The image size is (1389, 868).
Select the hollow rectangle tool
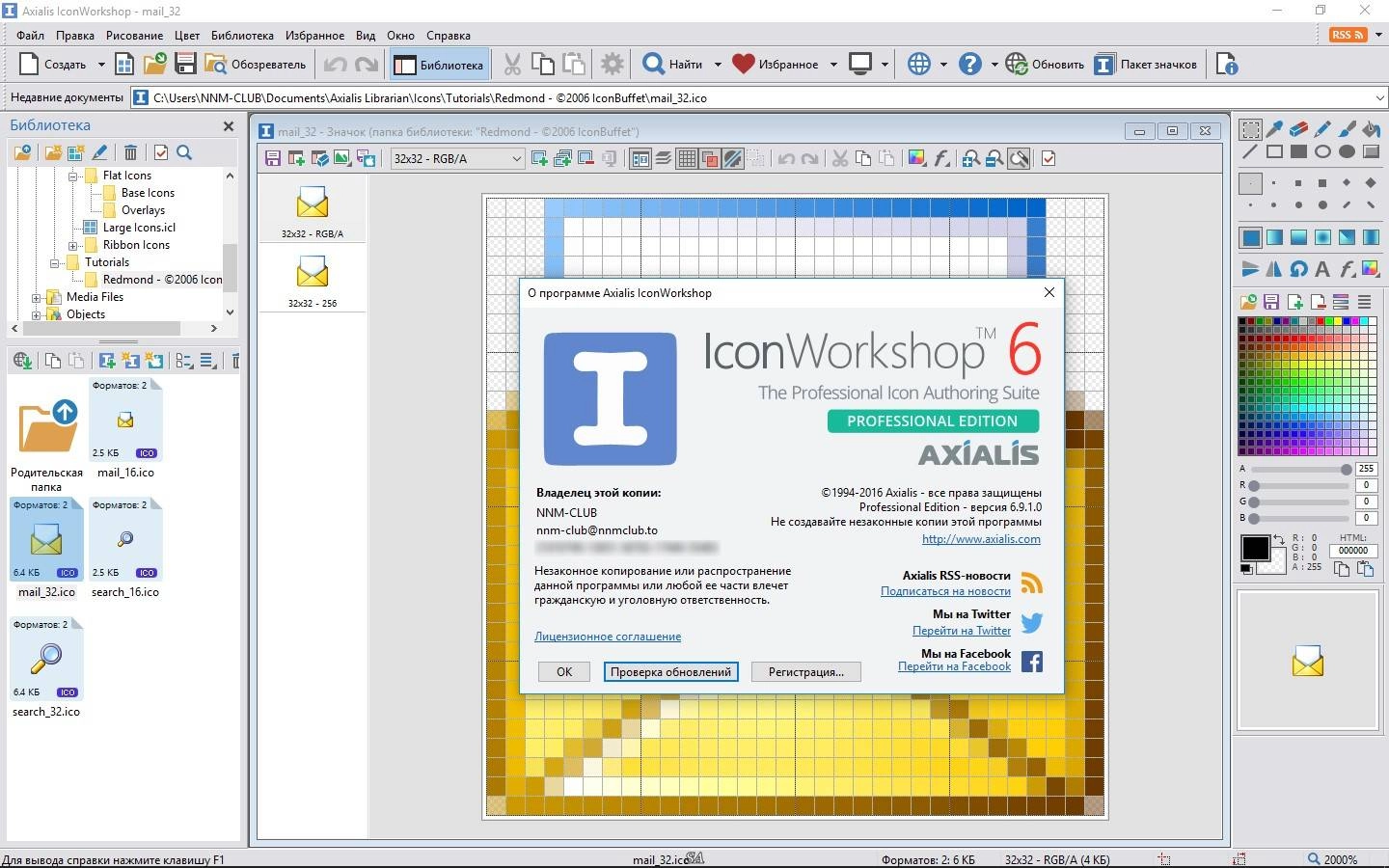(1274, 151)
